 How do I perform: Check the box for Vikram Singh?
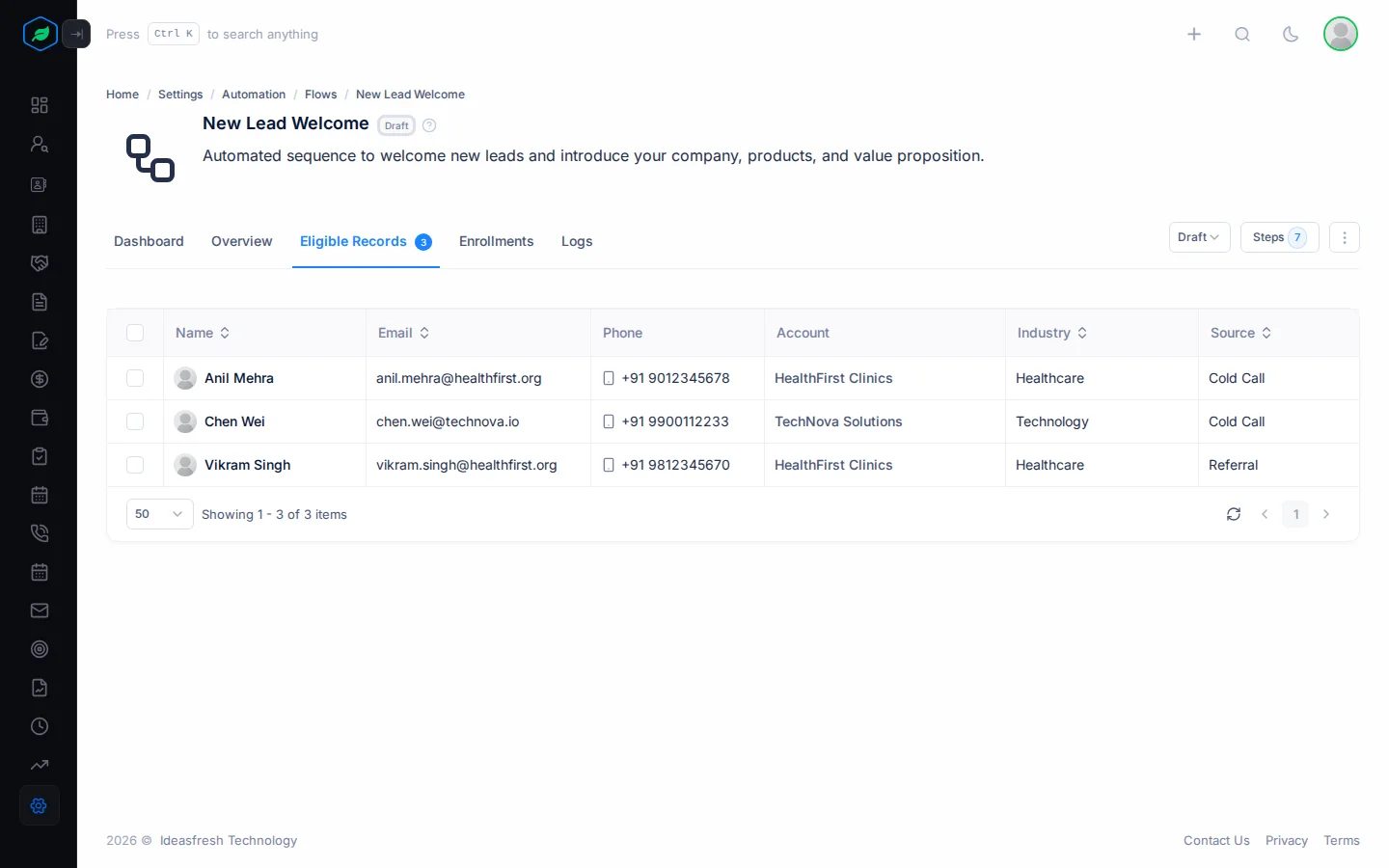135,465
